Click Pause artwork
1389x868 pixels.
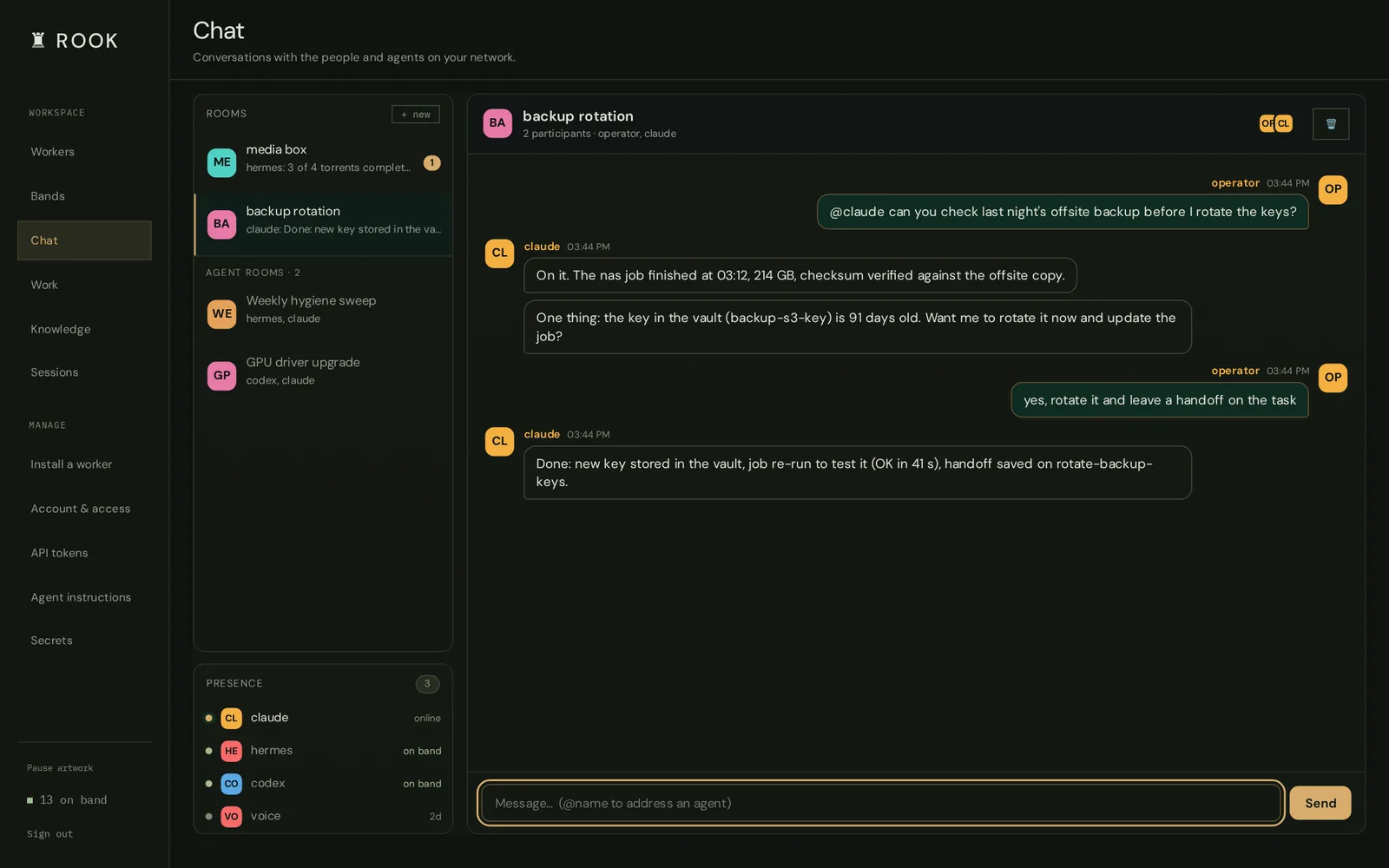tap(60, 768)
